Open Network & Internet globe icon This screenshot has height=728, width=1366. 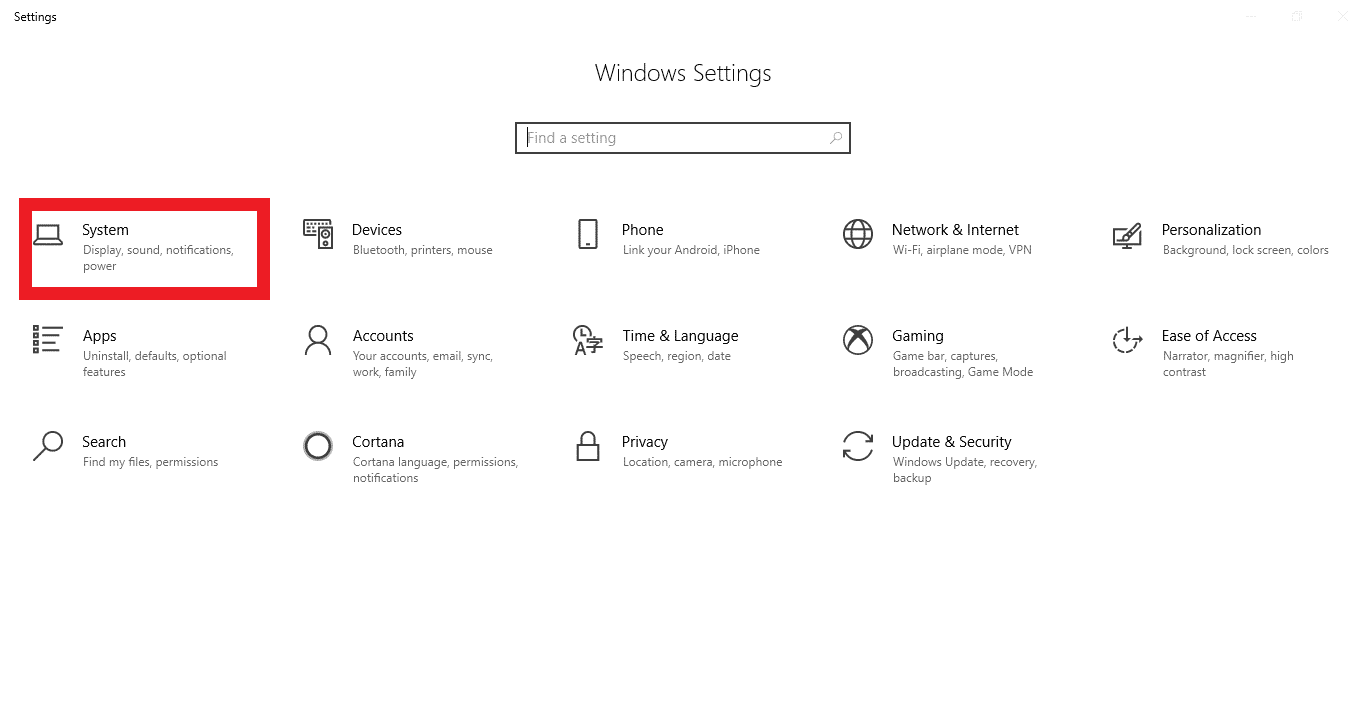pyautogui.click(x=858, y=234)
